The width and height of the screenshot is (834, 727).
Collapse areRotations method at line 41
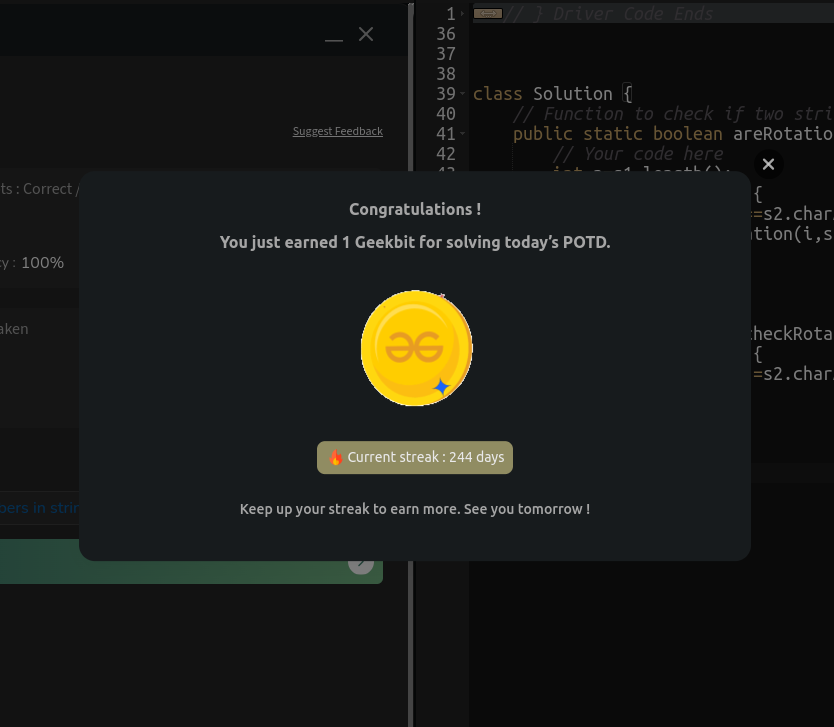462,133
